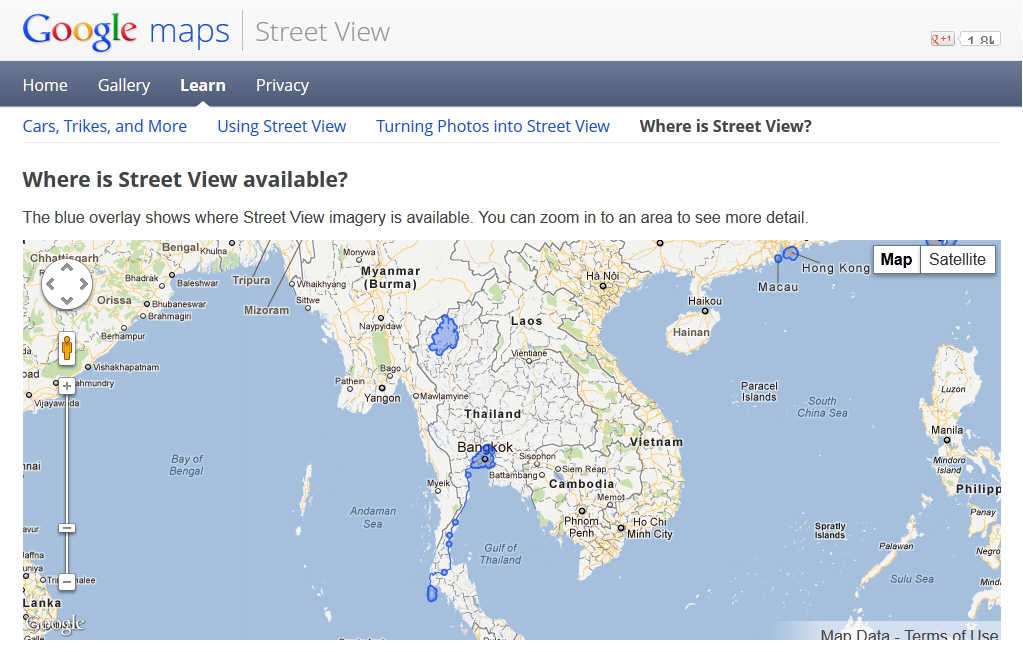
Task: Click the blue coverage area in northern Thailand
Action: [x=444, y=335]
